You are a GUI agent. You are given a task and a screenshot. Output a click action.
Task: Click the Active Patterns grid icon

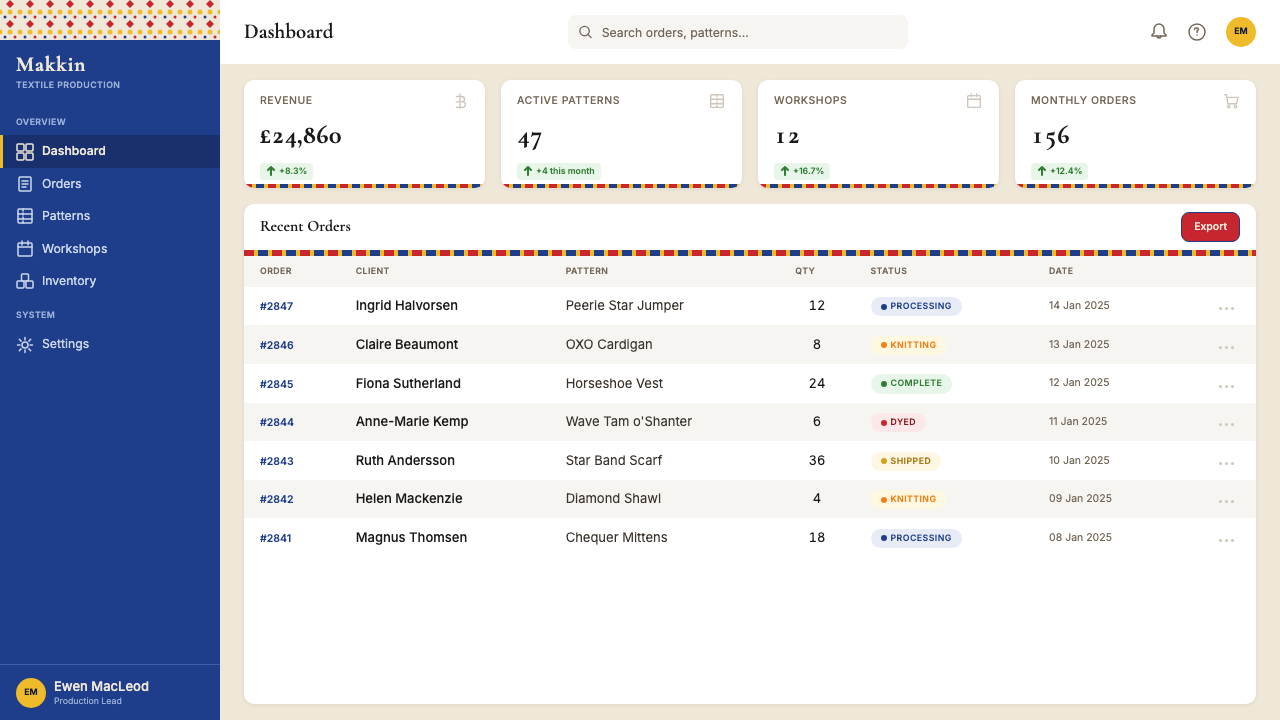717,101
